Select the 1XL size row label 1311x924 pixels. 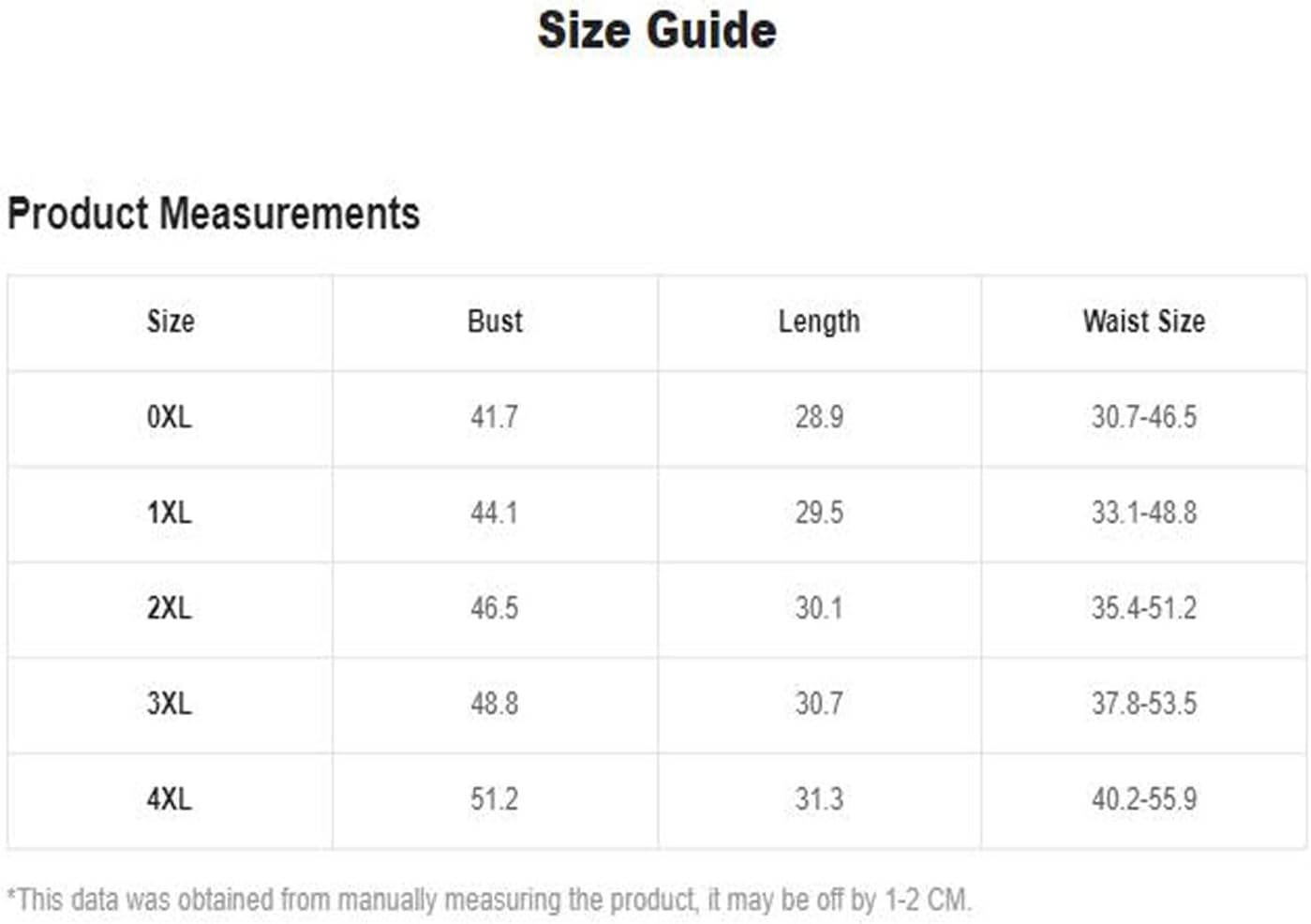click(x=170, y=513)
